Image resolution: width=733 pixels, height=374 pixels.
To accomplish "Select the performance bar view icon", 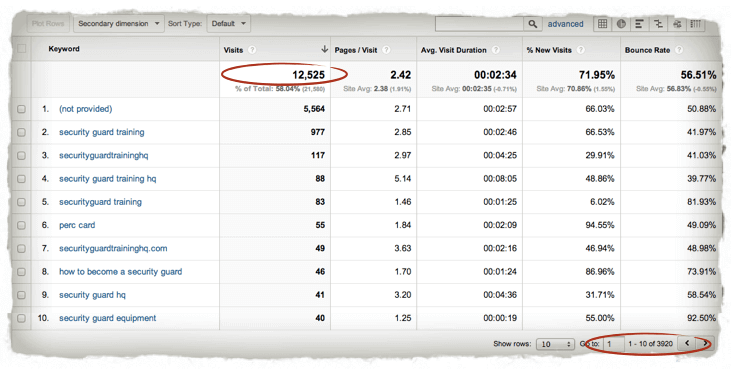I will coord(640,24).
